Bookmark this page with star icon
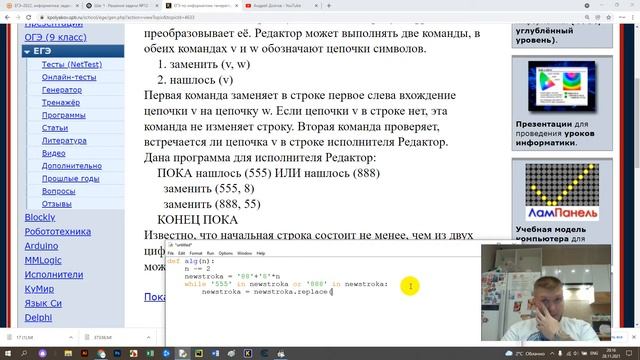Screen dimensions: 640x360 point(609,18)
